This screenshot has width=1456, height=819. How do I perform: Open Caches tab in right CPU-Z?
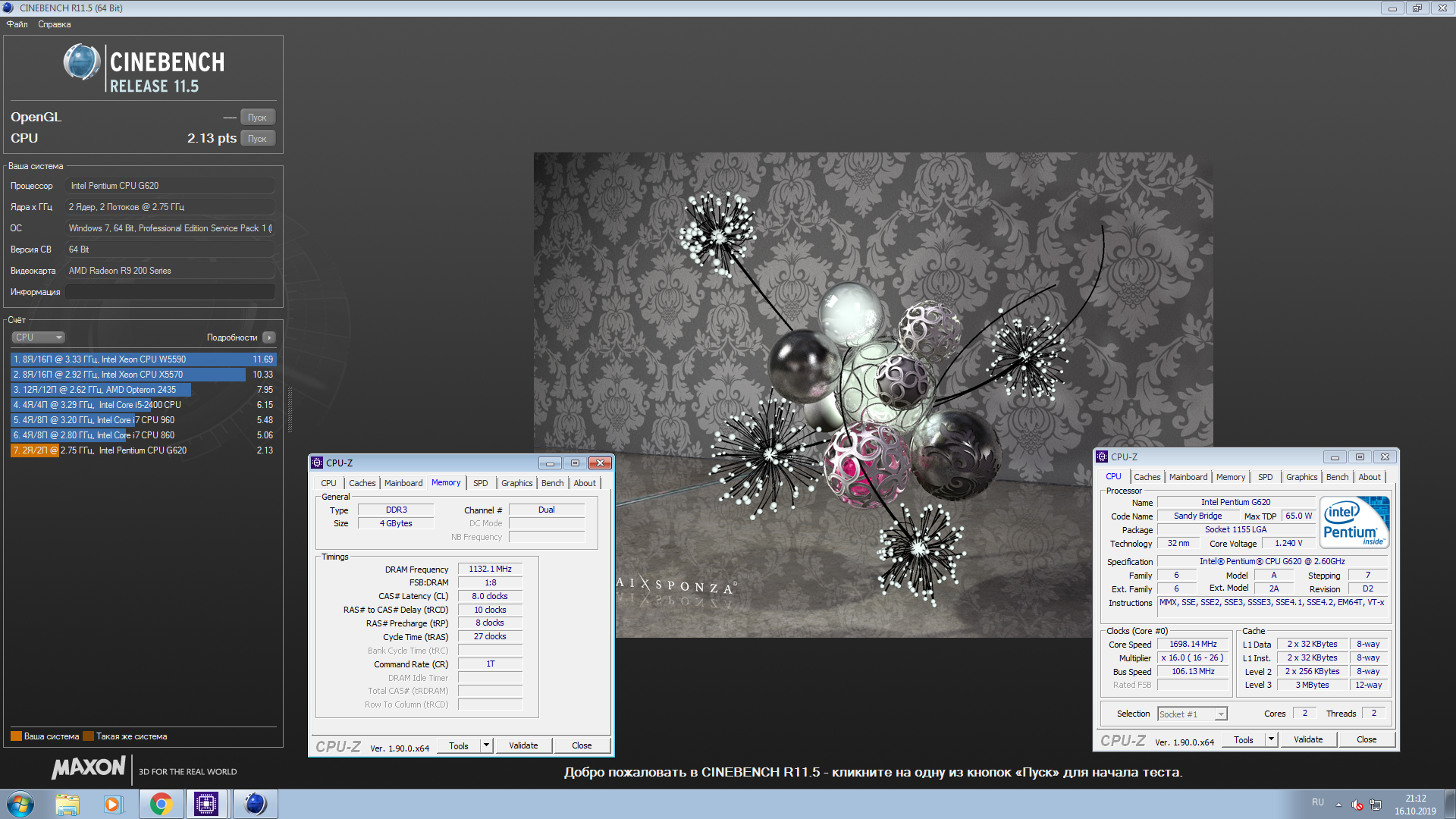[x=1147, y=477]
